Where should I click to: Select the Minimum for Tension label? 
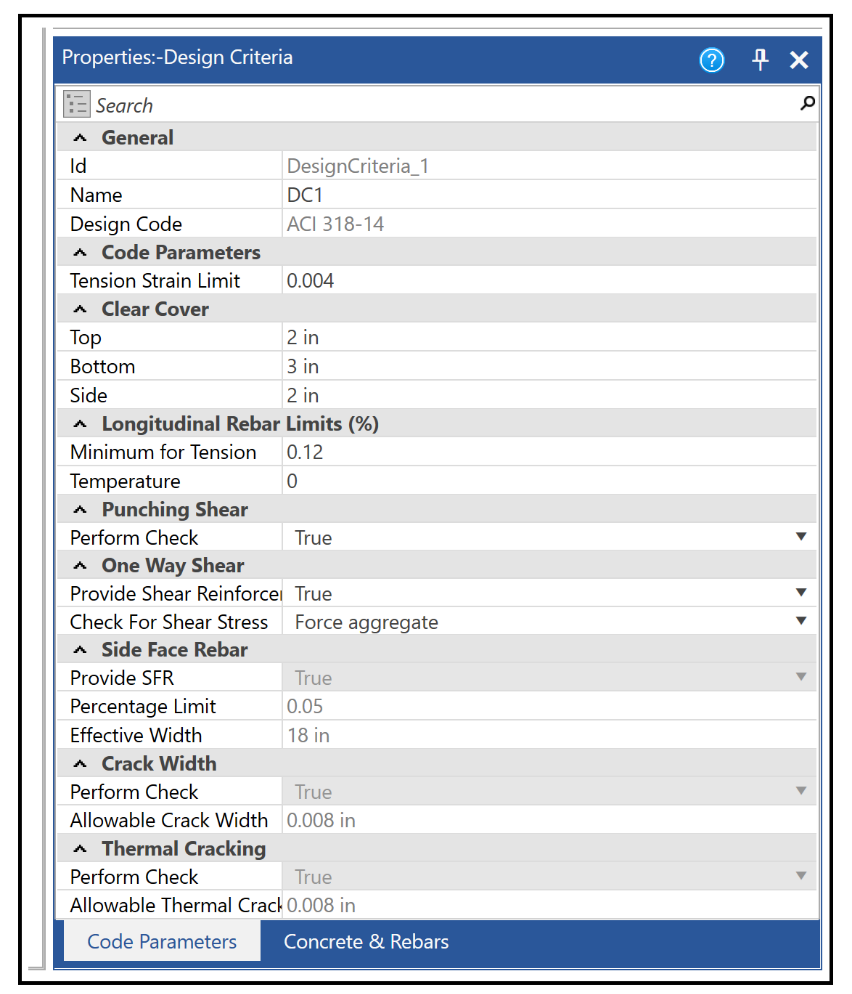point(163,452)
